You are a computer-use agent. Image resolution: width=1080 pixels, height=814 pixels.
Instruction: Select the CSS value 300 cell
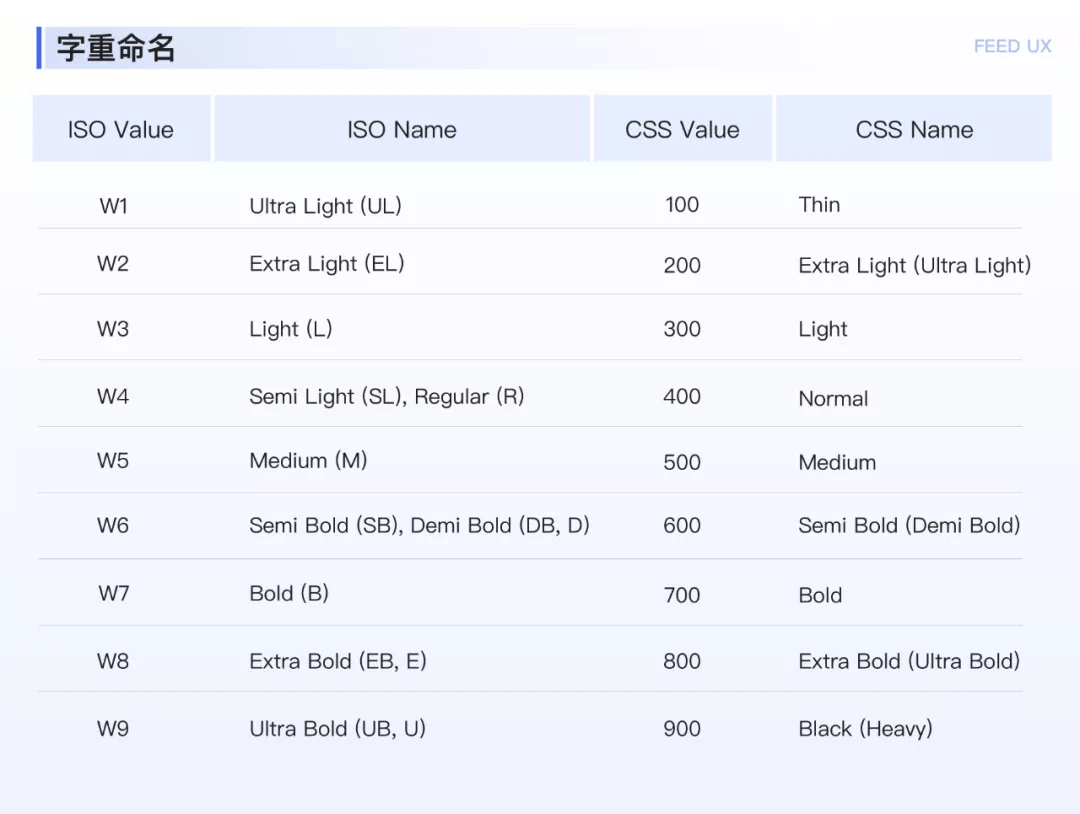pos(682,329)
